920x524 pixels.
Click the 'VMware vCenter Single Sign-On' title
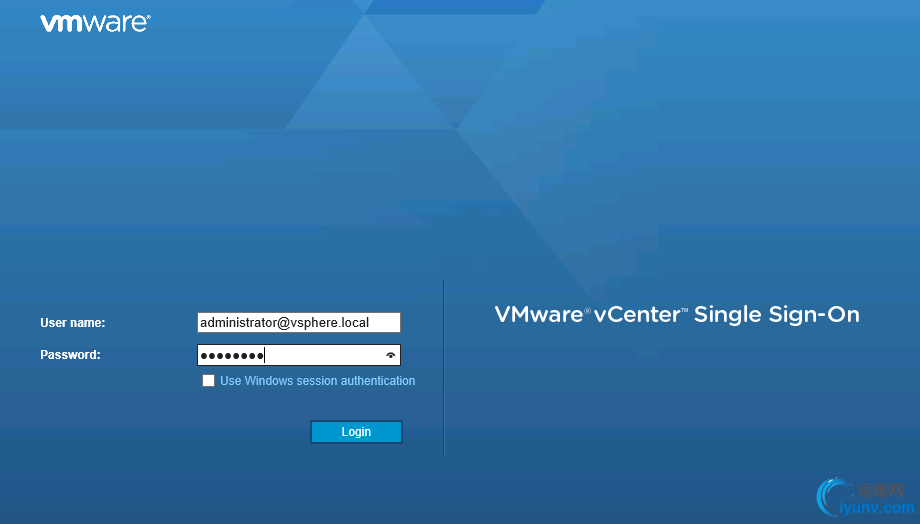click(x=677, y=315)
